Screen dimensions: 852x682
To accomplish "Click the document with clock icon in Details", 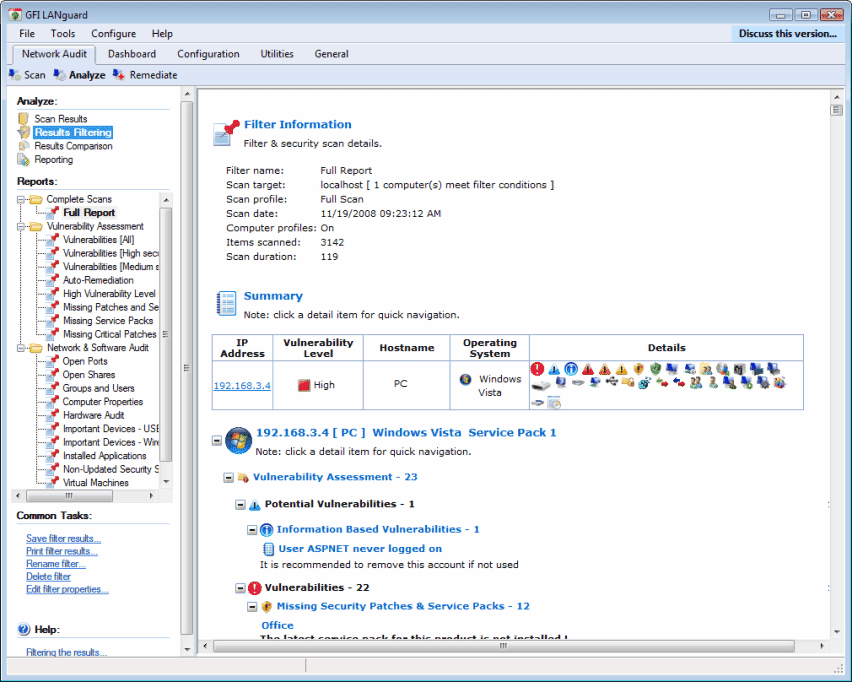I will [x=554, y=403].
